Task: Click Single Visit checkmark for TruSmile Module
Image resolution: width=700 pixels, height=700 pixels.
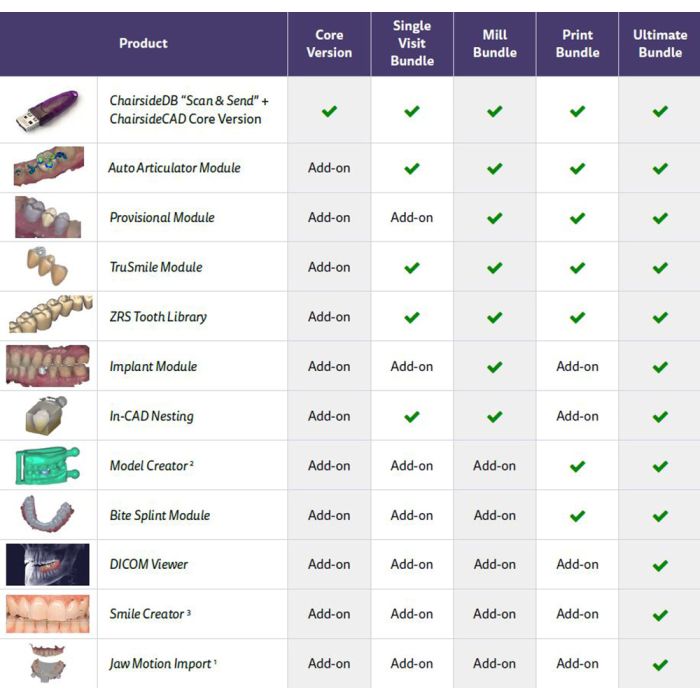Action: pos(412,268)
